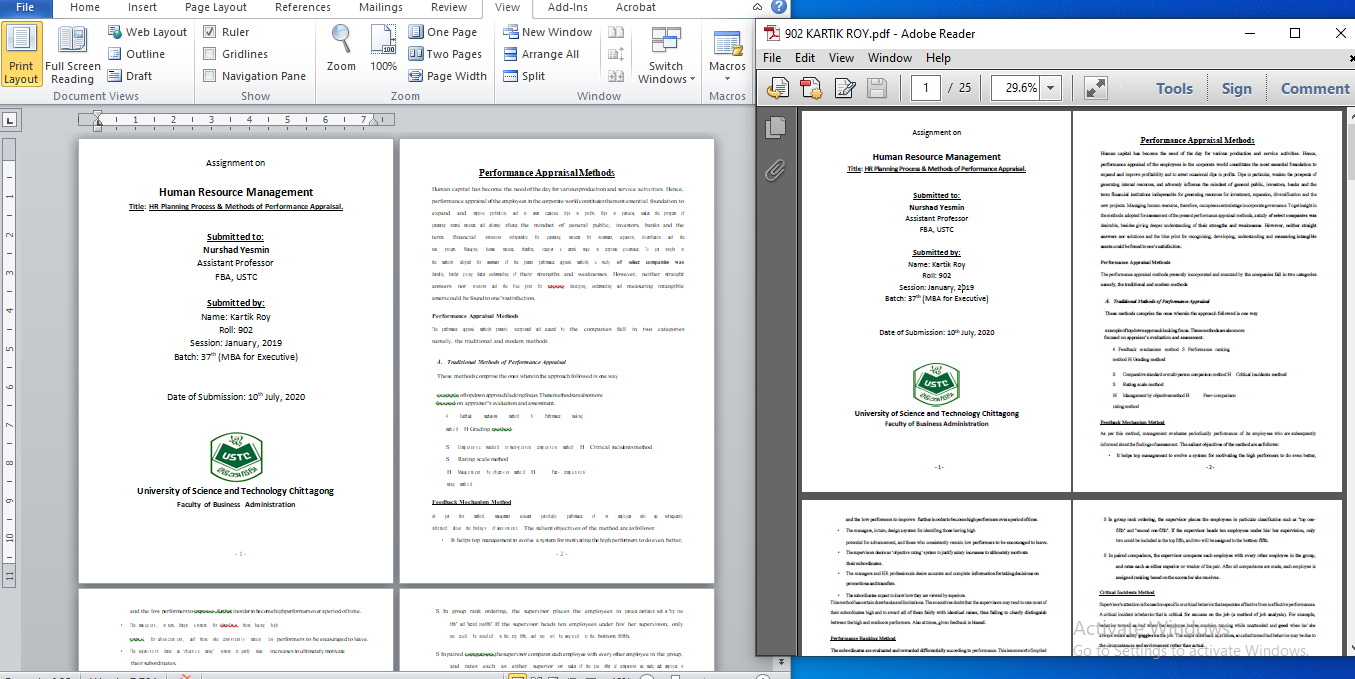The width and height of the screenshot is (1355, 679).
Task: Click the page number field in Adobe Reader
Action: point(925,87)
